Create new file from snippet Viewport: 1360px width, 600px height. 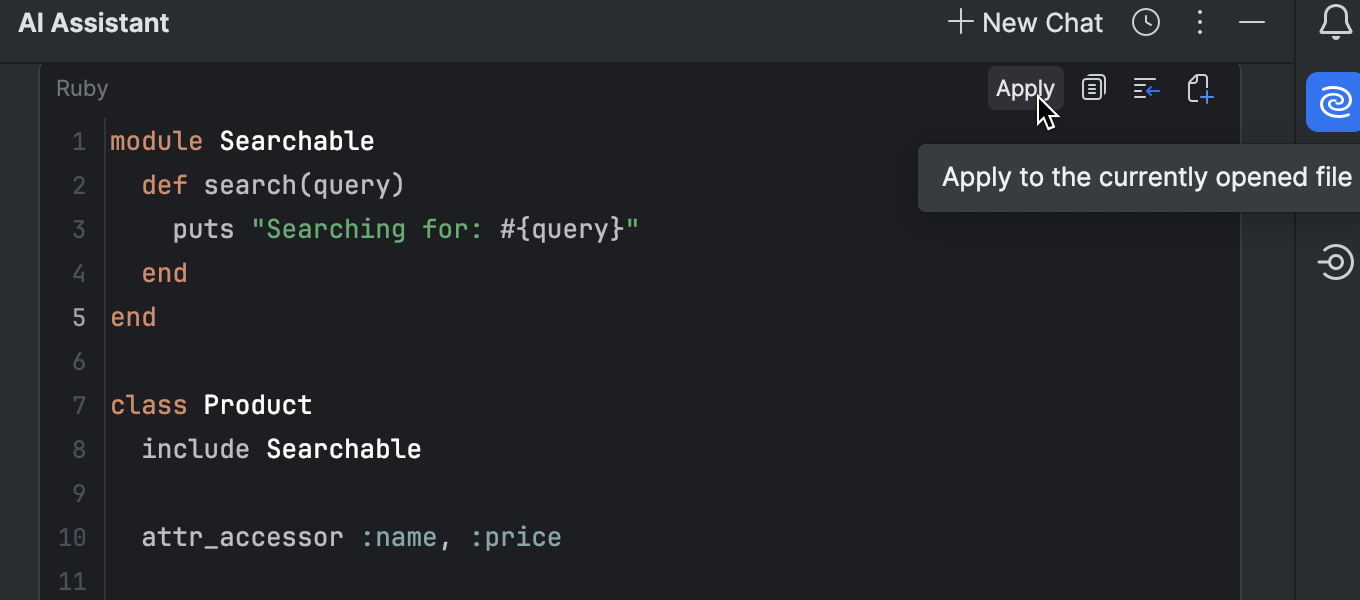tap(1200, 89)
